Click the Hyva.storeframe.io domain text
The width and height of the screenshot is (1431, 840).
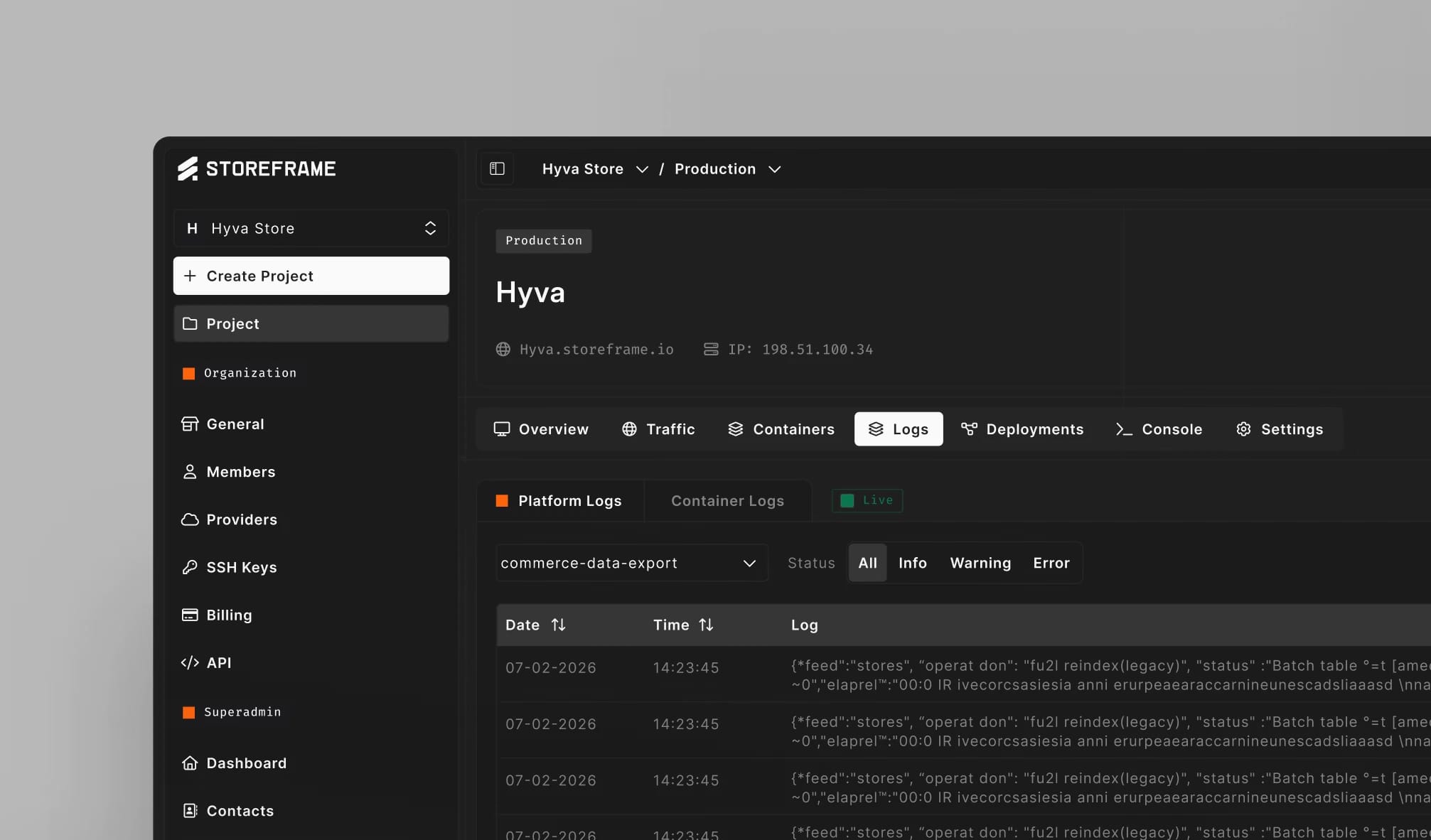point(596,349)
